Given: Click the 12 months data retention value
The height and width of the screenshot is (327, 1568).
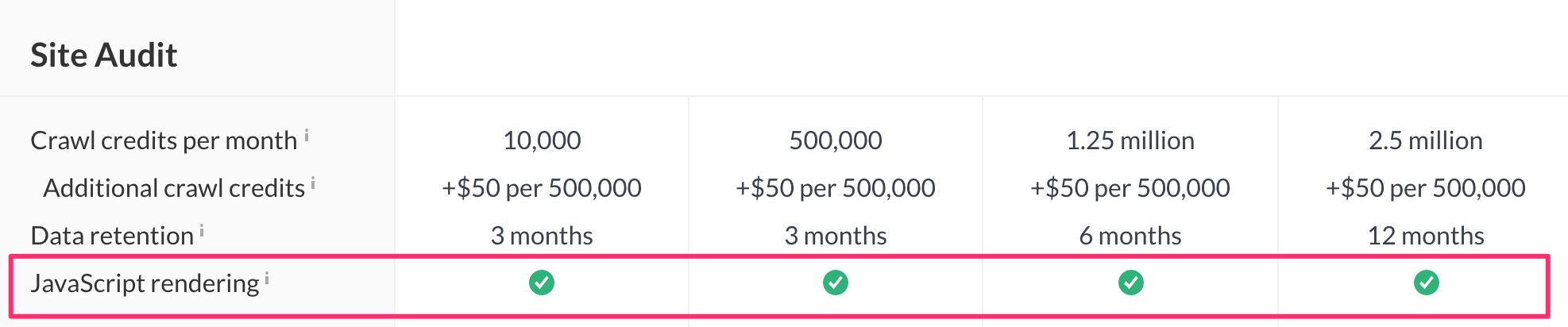Looking at the screenshot, I should pos(1426,236).
